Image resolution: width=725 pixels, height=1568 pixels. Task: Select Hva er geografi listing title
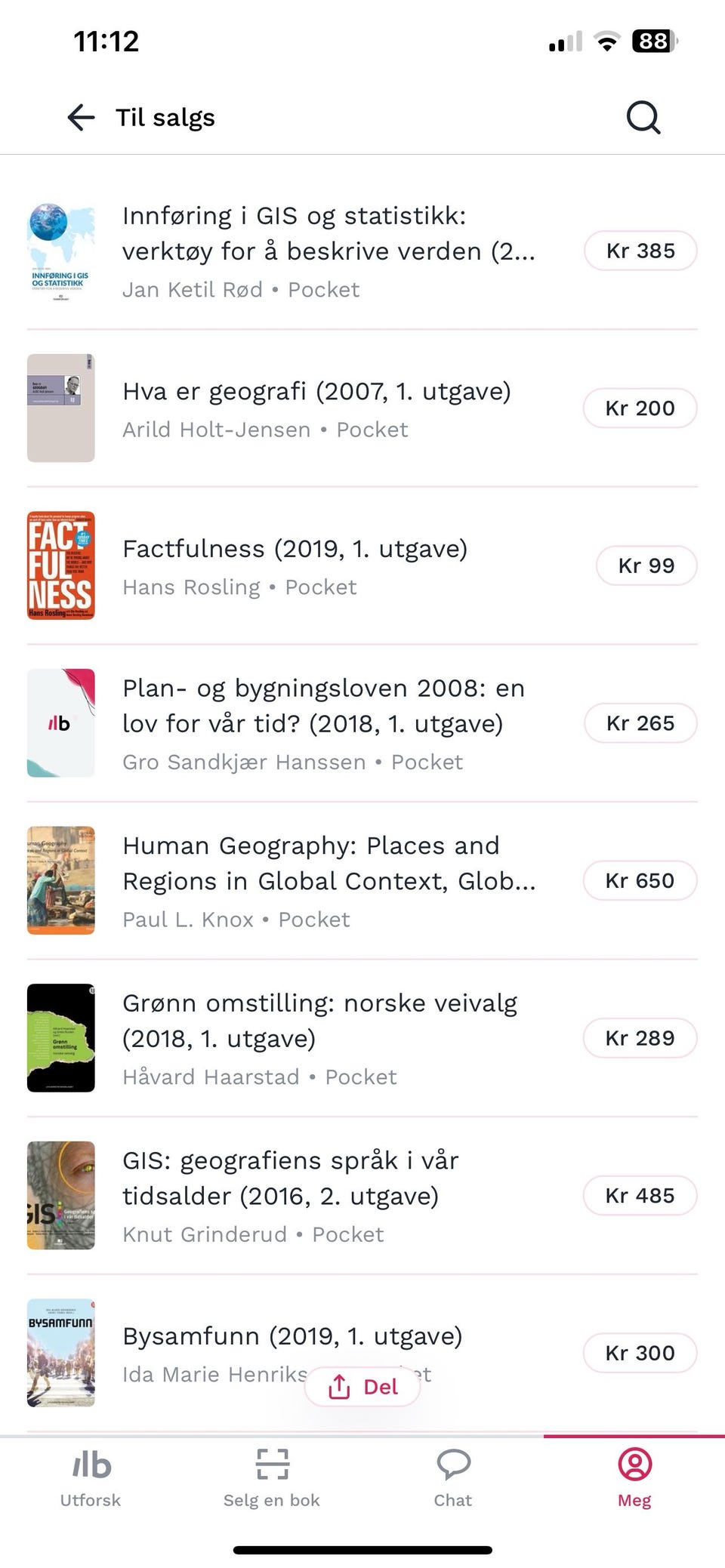(316, 391)
